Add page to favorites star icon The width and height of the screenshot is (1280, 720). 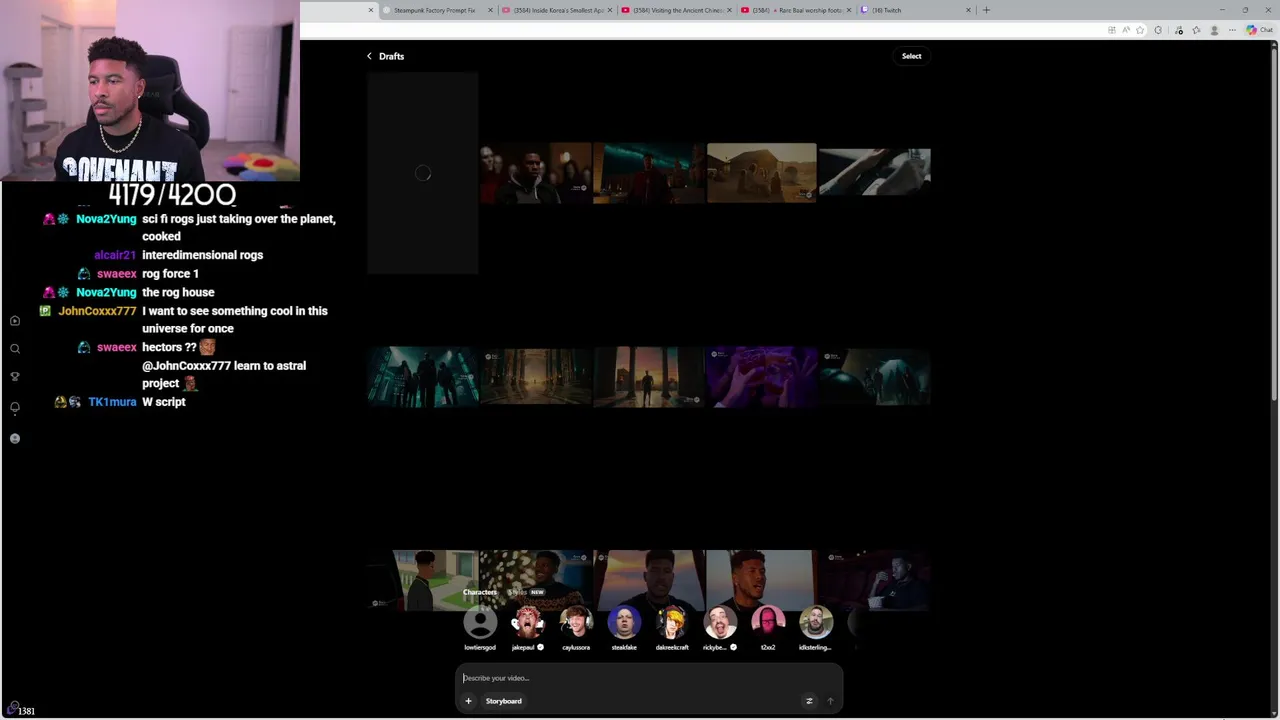[1142, 30]
